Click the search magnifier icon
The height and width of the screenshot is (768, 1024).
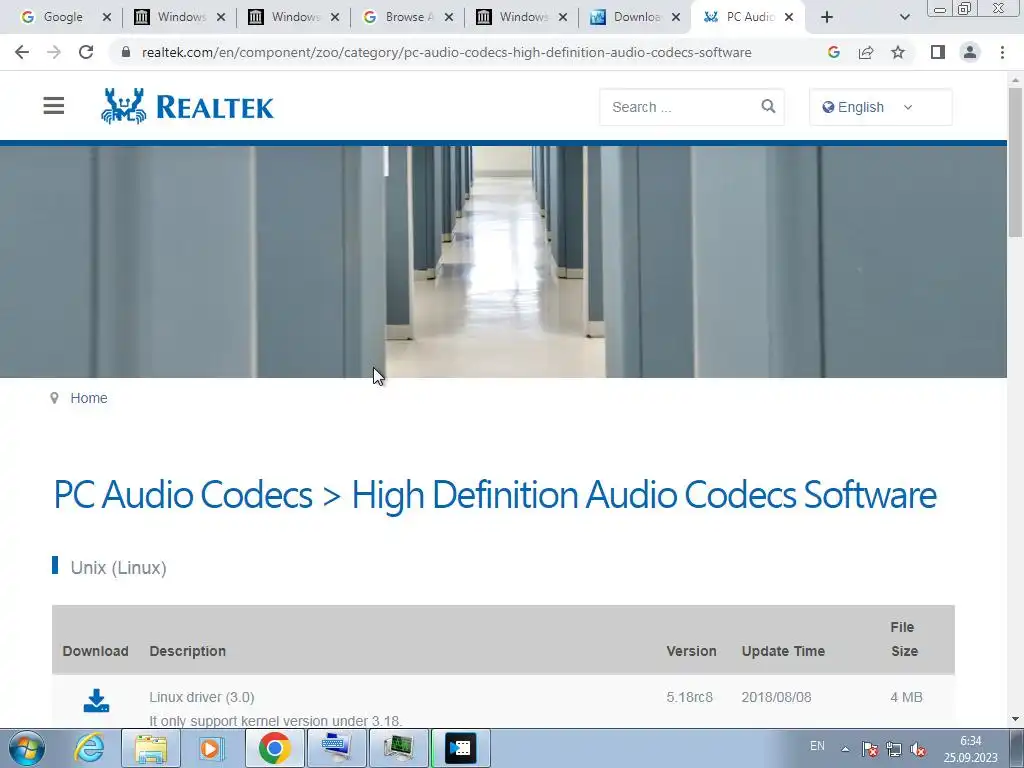point(768,106)
